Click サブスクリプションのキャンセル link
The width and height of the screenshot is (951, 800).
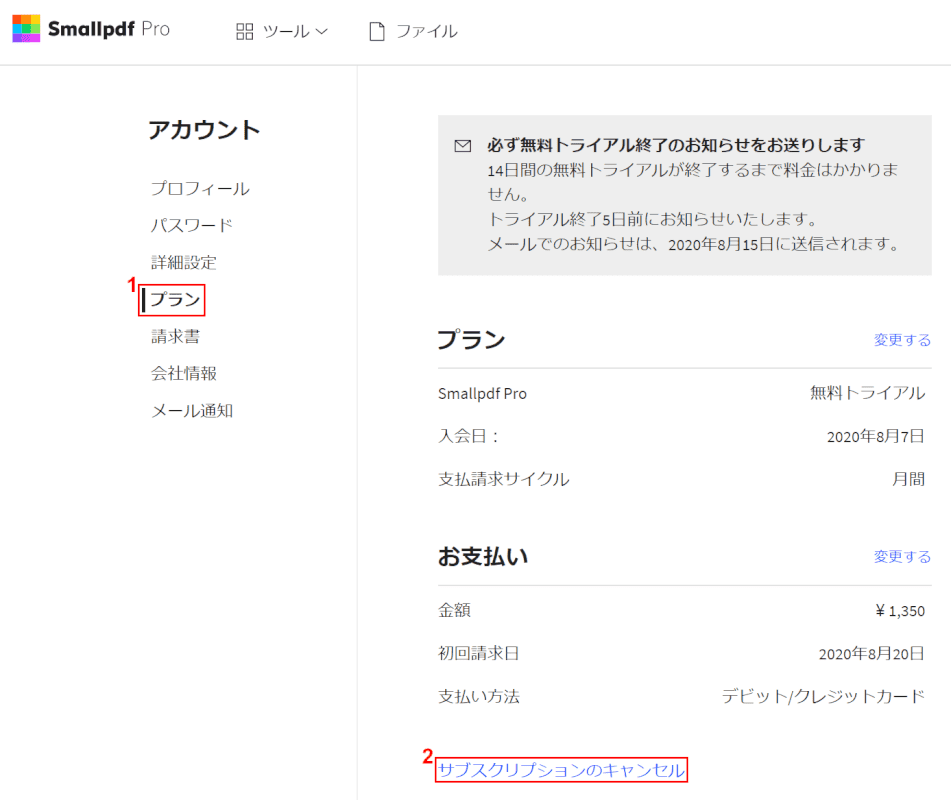tap(562, 770)
